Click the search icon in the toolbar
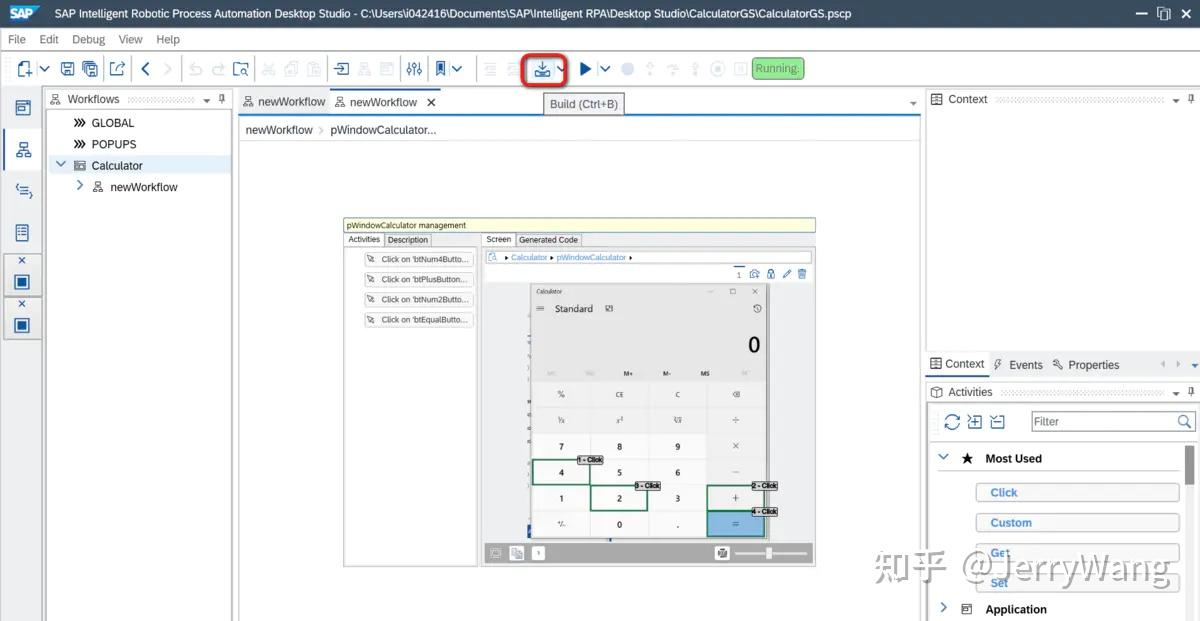This screenshot has height=621, width=1200. click(x=240, y=68)
